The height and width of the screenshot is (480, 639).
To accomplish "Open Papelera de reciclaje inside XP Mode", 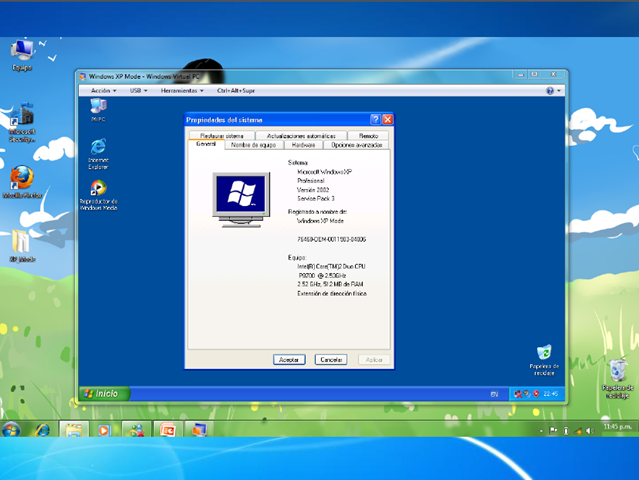I will [x=543, y=353].
